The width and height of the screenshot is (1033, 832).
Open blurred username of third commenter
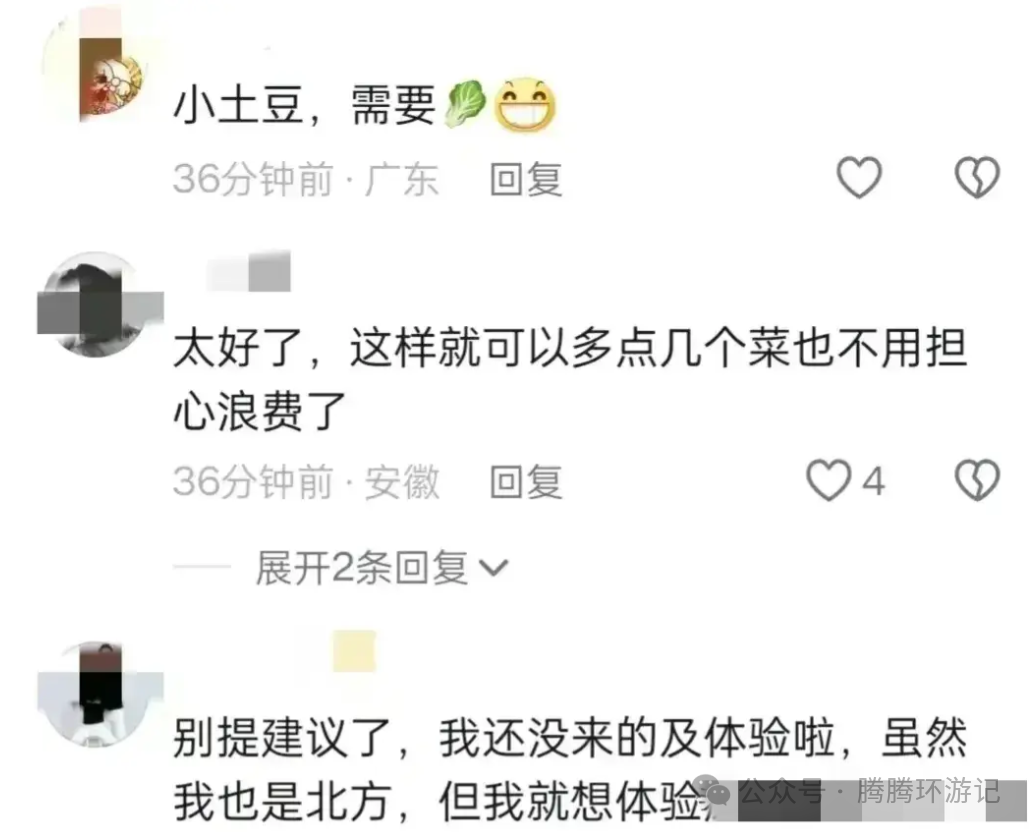(x=354, y=652)
